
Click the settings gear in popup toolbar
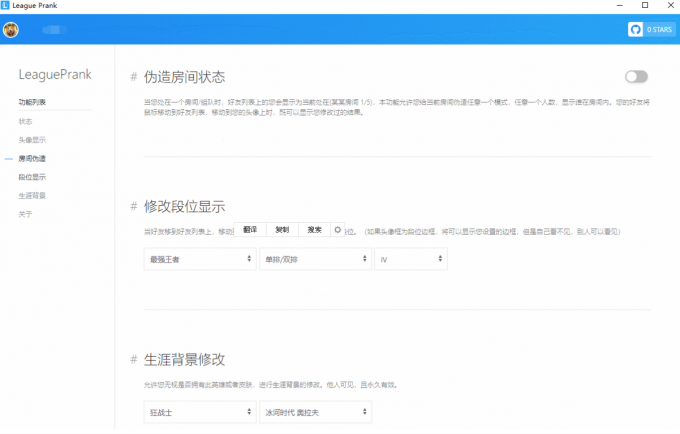coord(337,230)
